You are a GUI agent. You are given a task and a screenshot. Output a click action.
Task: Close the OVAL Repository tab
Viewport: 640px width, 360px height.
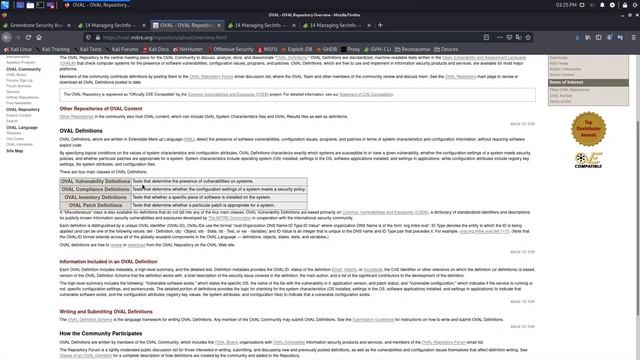coord(219,25)
